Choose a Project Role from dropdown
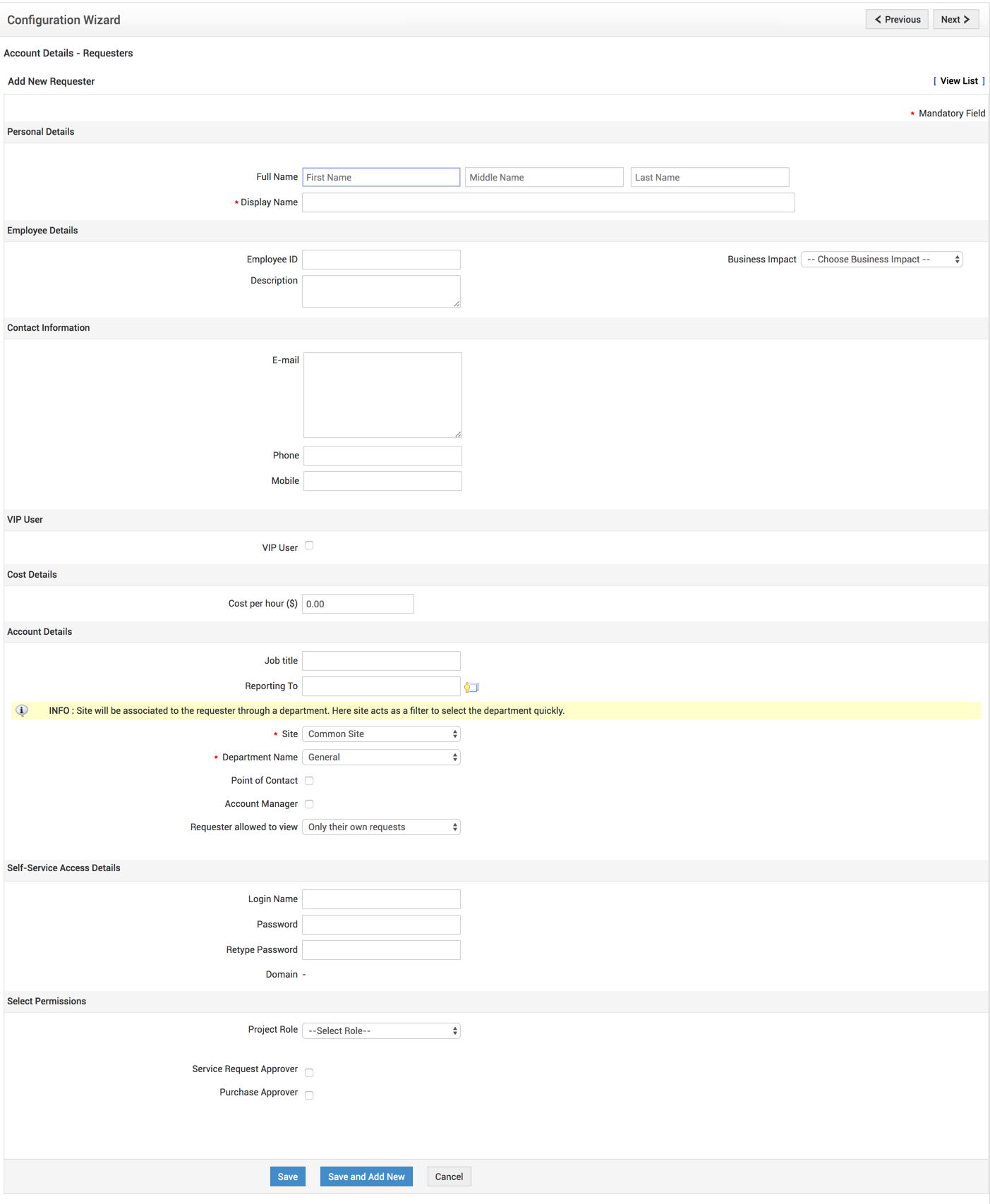This screenshot has height=1204, width=990. pyautogui.click(x=381, y=1031)
